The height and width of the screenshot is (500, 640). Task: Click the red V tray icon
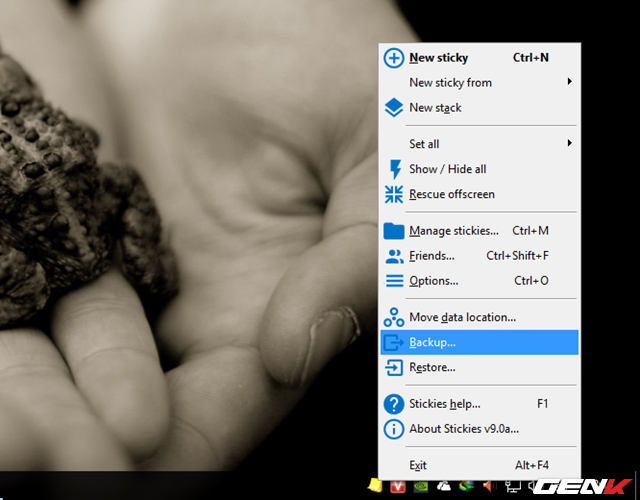point(398,487)
